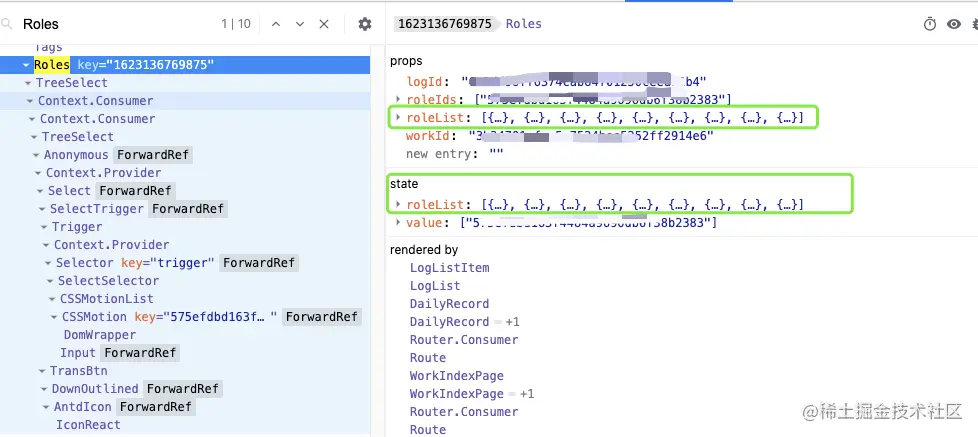978x437 pixels.
Task: Open DailyRecord +1 owner link
Action: (x=465, y=322)
